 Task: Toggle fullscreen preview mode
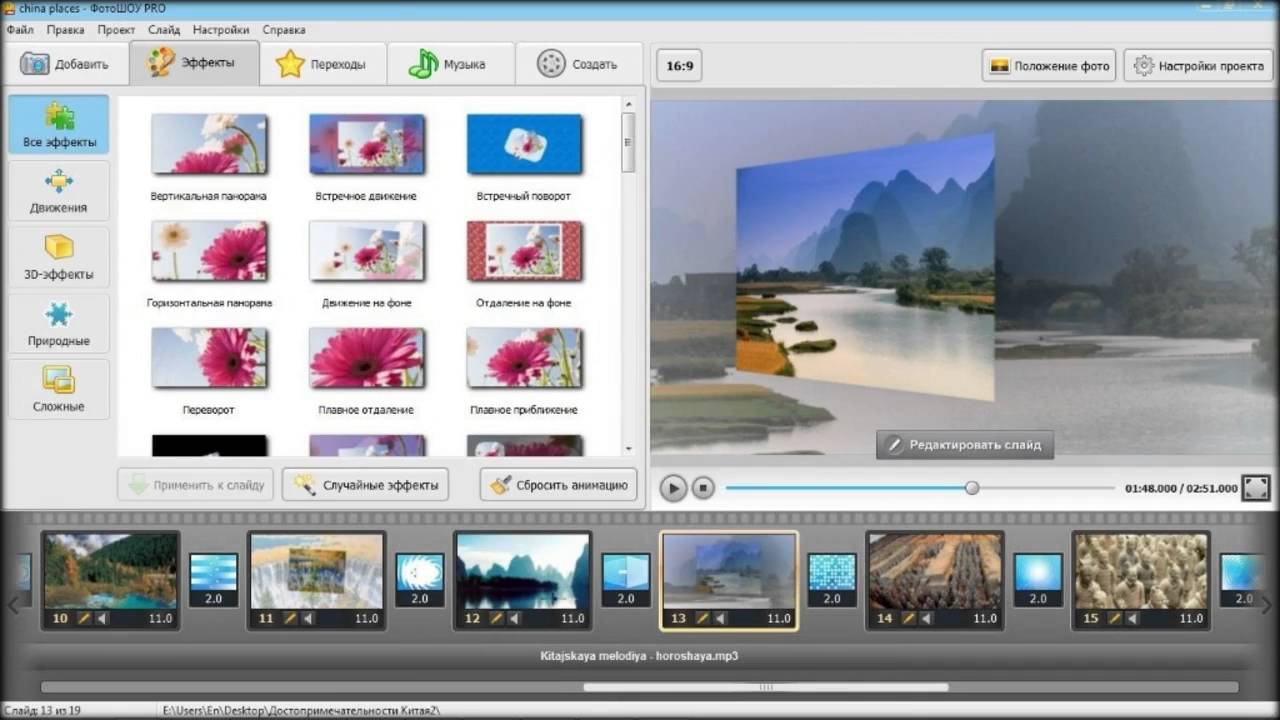(x=1257, y=488)
